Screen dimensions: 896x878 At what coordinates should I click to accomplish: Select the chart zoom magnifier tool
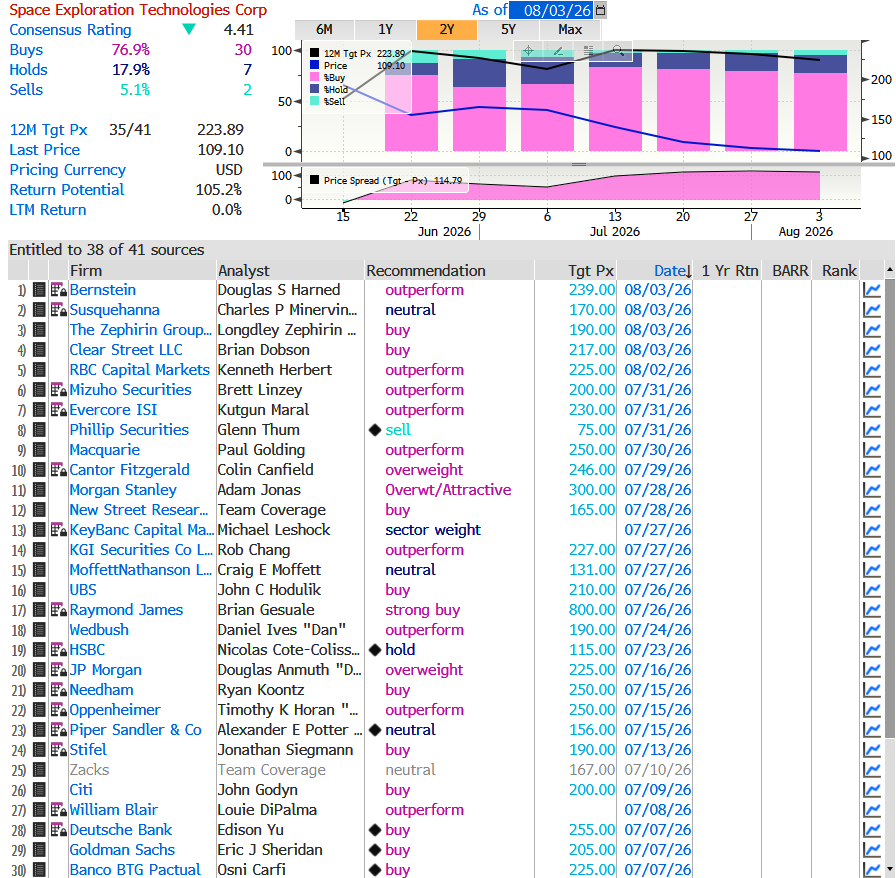[x=618, y=51]
